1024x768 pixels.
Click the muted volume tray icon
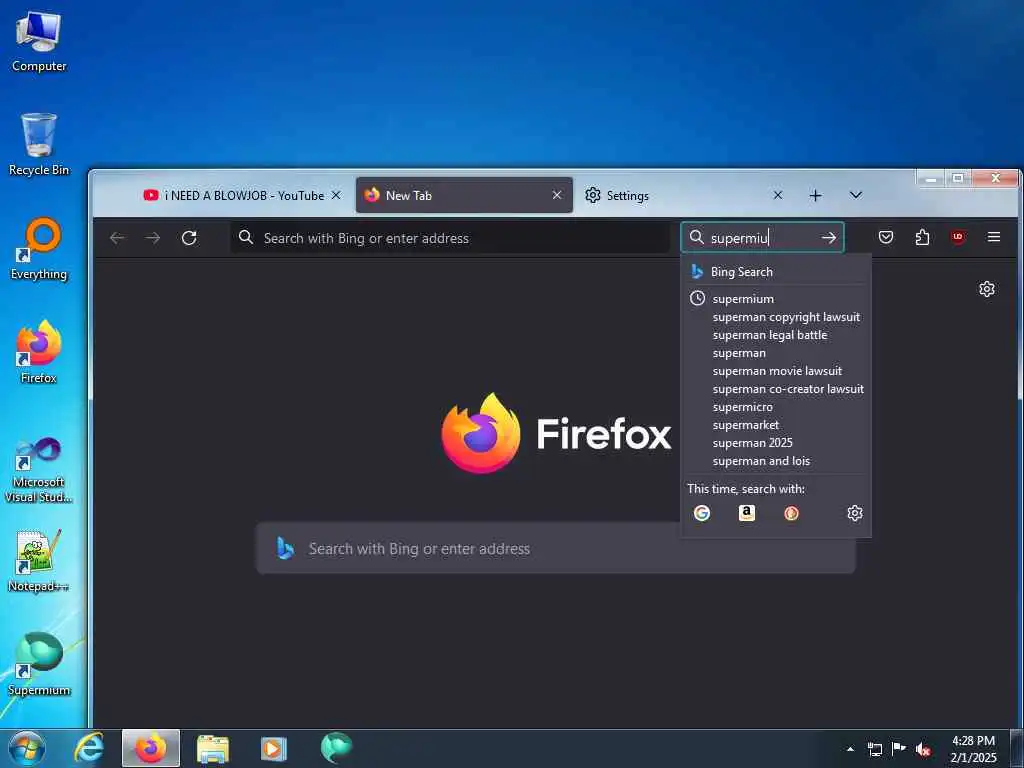pyautogui.click(x=923, y=750)
